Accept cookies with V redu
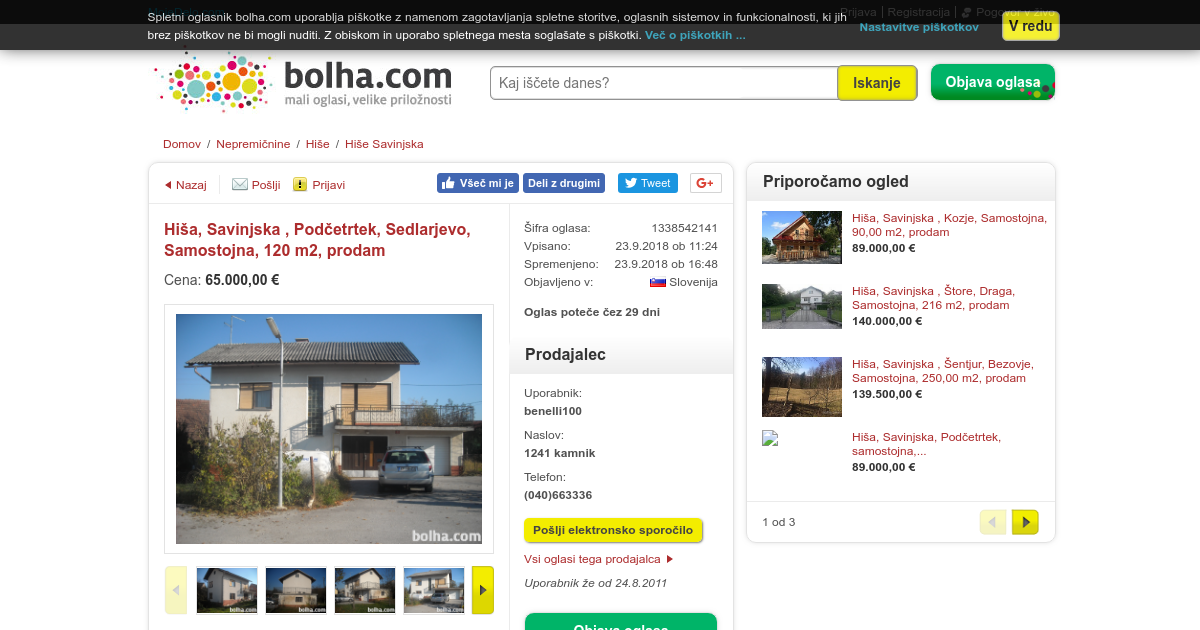 point(1030,26)
